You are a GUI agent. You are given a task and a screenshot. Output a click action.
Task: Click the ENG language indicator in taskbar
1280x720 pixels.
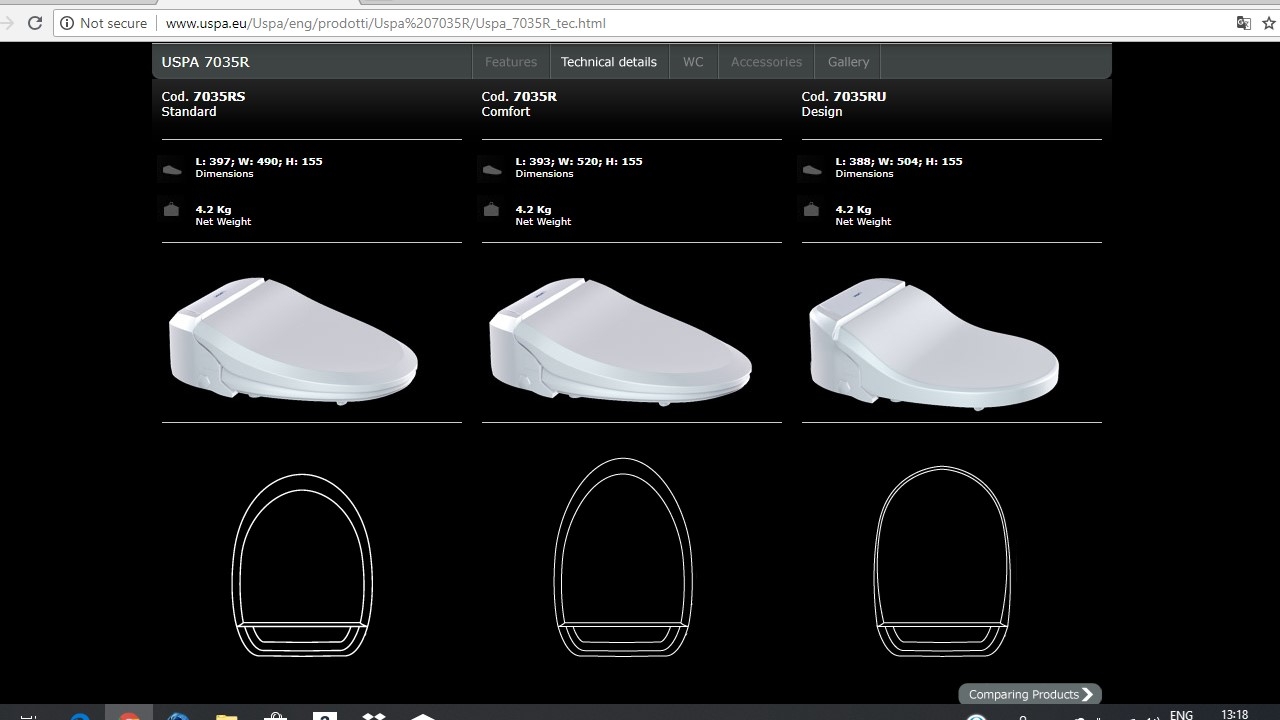(1181, 714)
